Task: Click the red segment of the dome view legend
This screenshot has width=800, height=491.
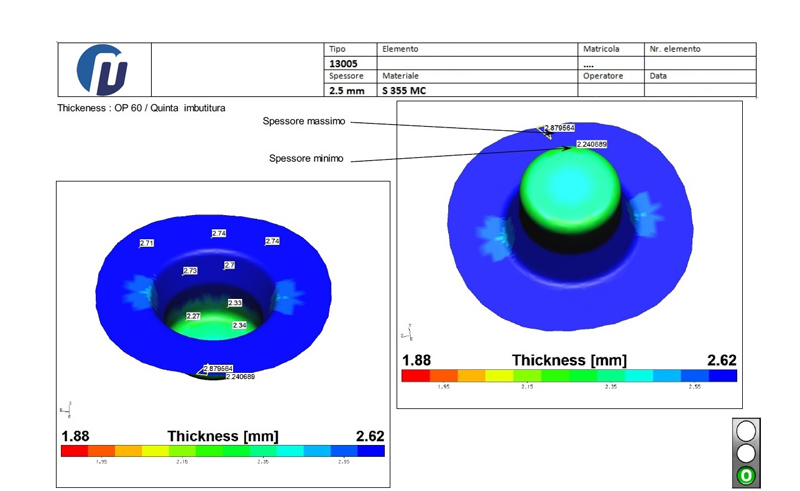Action: click(414, 375)
